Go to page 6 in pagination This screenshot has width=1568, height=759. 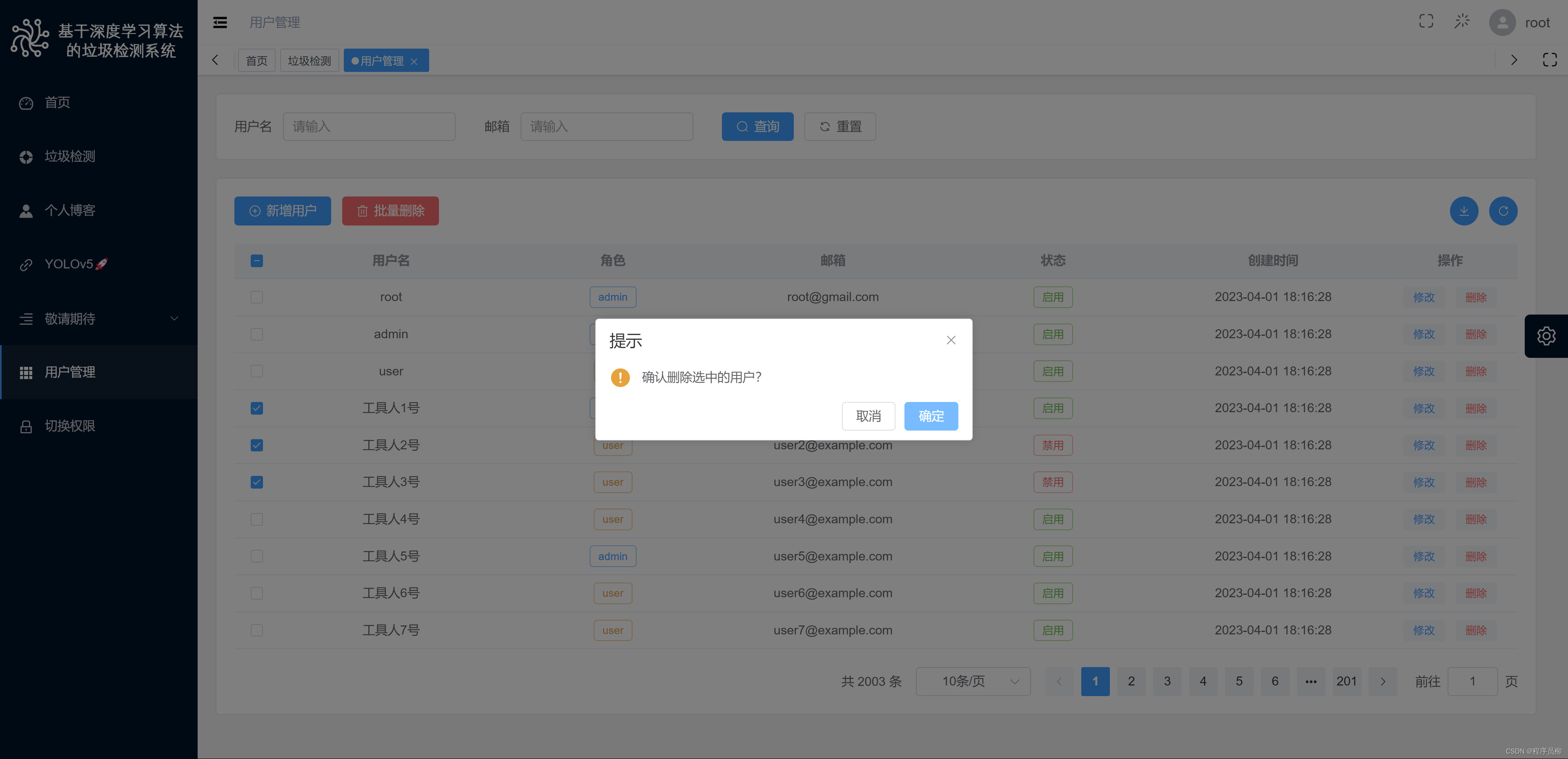[x=1274, y=681]
